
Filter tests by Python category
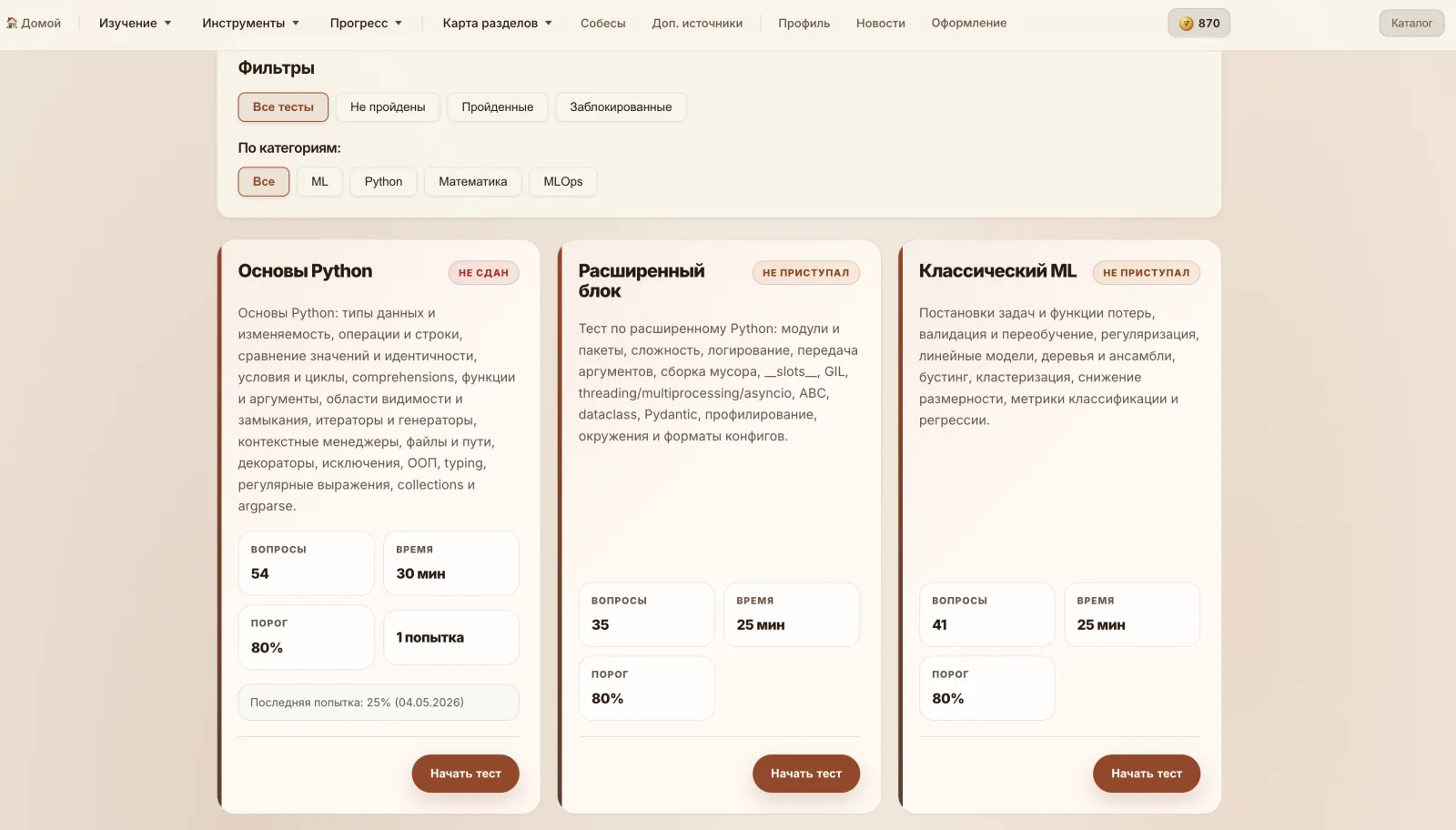point(383,181)
